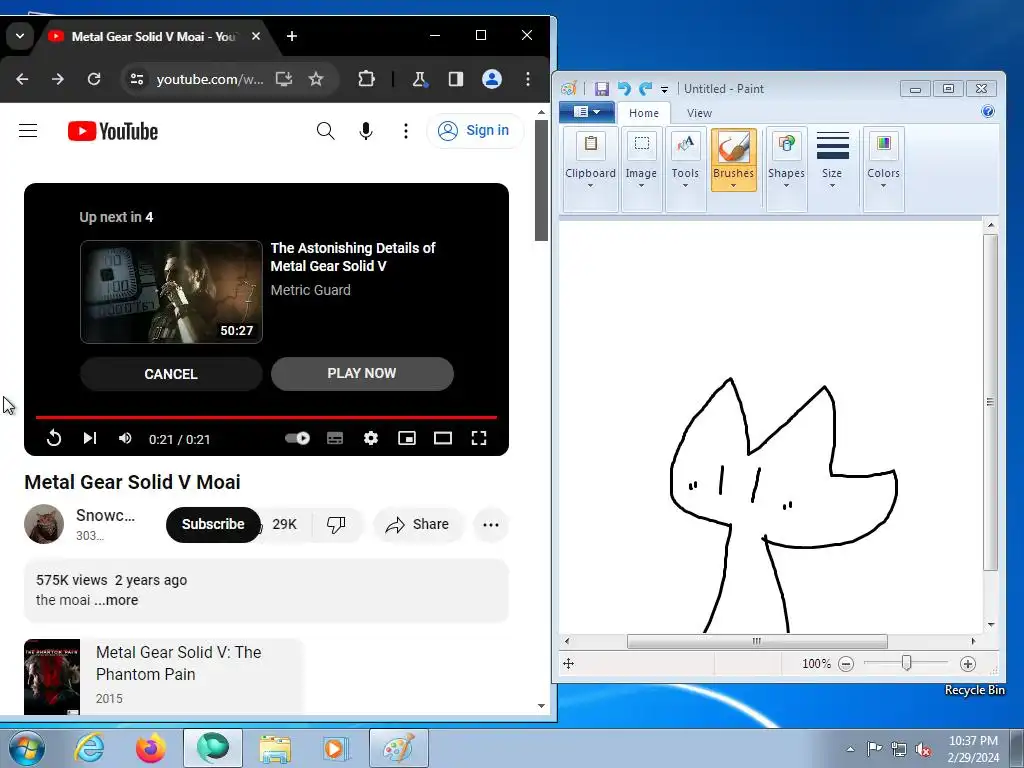Open Chrome Labs flask icon
Image resolution: width=1024 pixels, height=768 pixels.
click(419, 79)
